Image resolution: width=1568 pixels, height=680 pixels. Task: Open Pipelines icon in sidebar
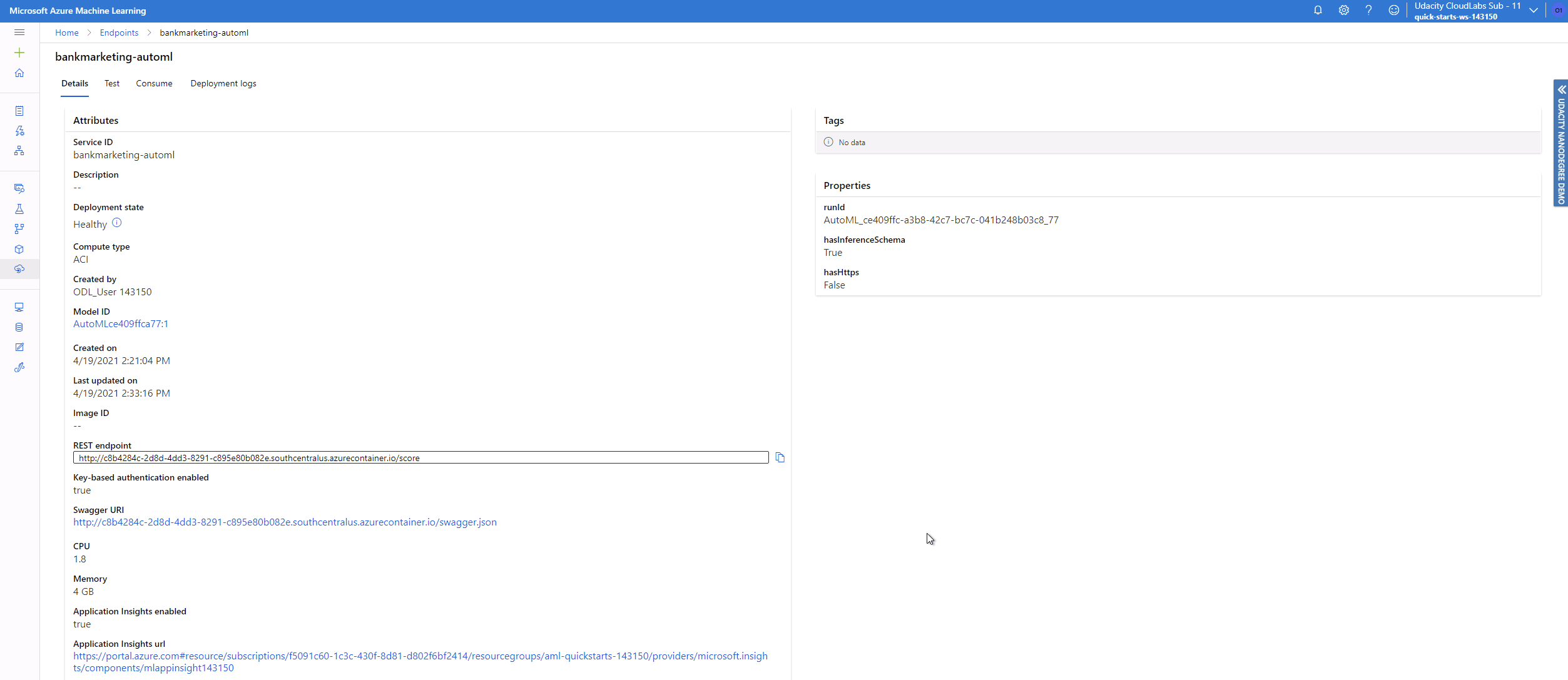(x=19, y=229)
